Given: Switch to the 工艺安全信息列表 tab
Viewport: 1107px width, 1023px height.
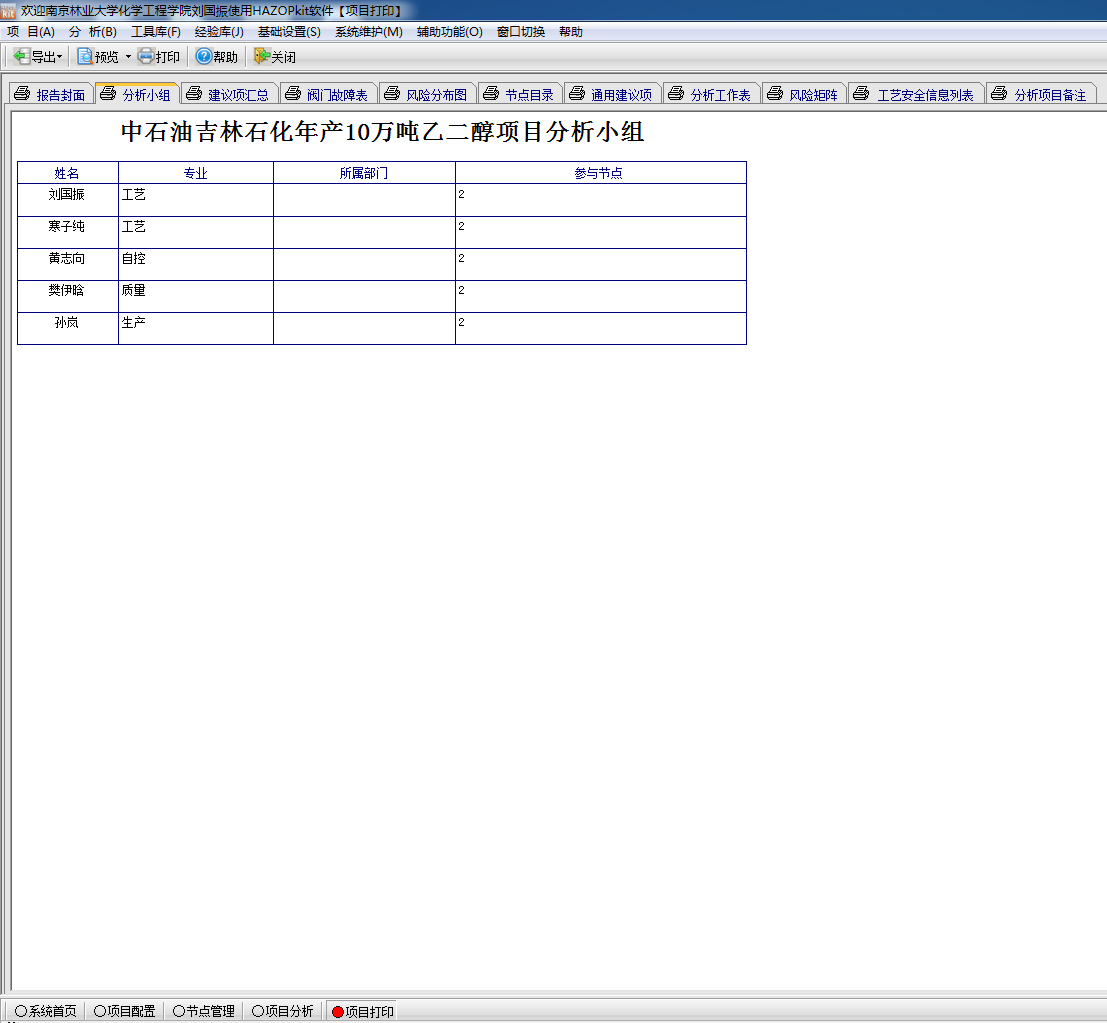Looking at the screenshot, I should 916,95.
